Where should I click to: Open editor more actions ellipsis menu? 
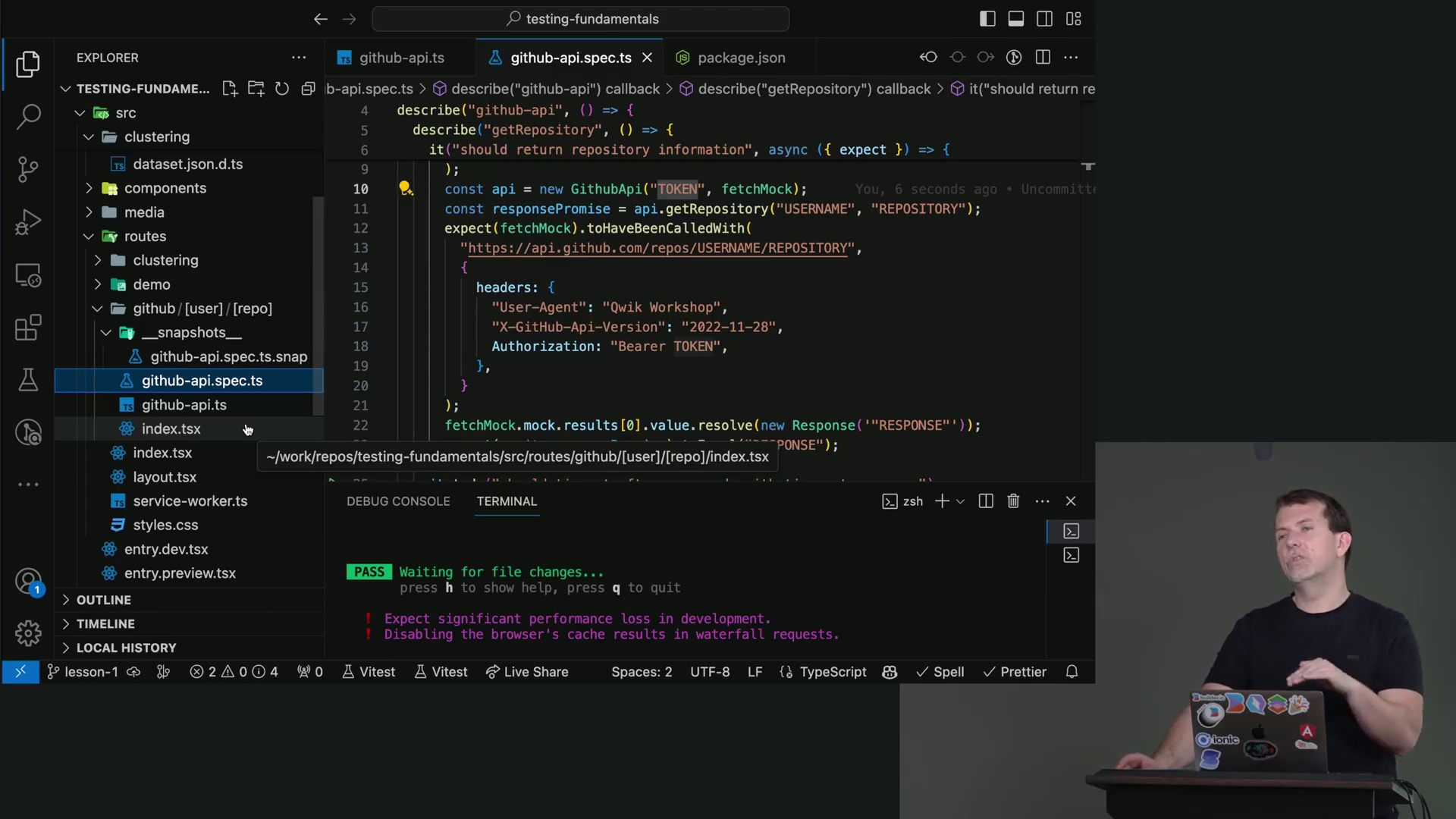(1071, 58)
